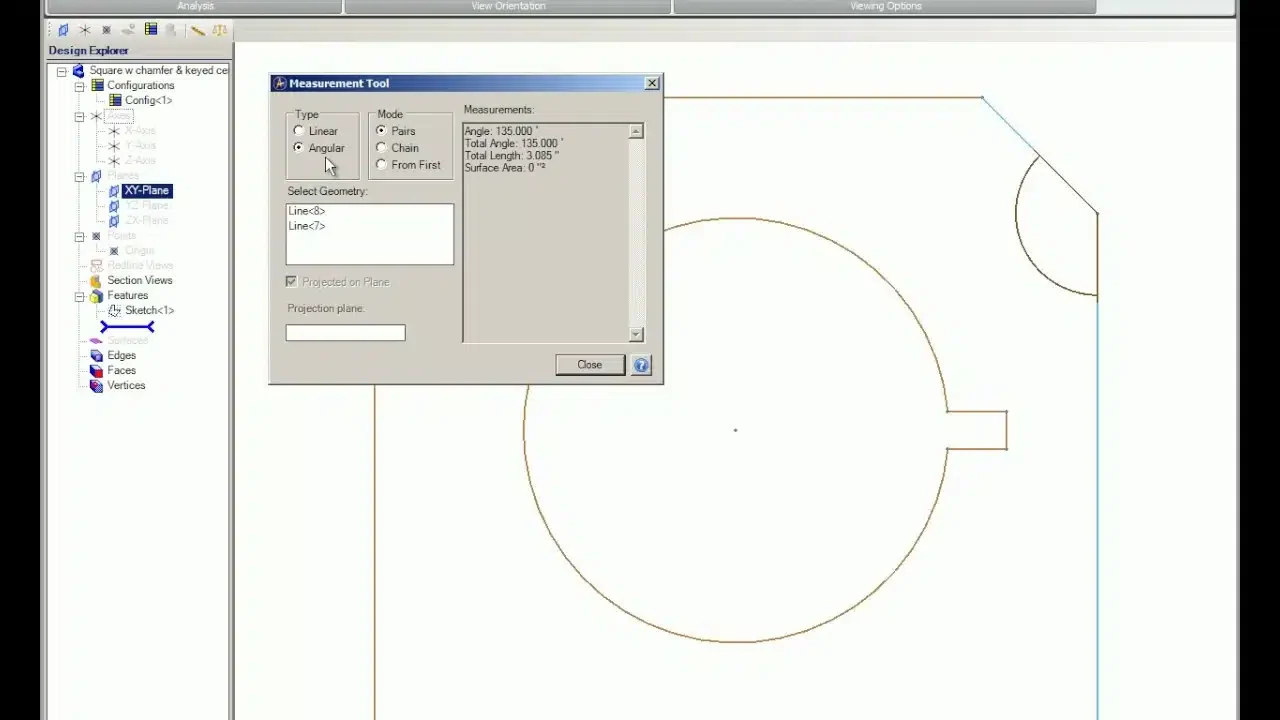Select Section Views label in the tree
This screenshot has width=1280, height=720.
140,280
